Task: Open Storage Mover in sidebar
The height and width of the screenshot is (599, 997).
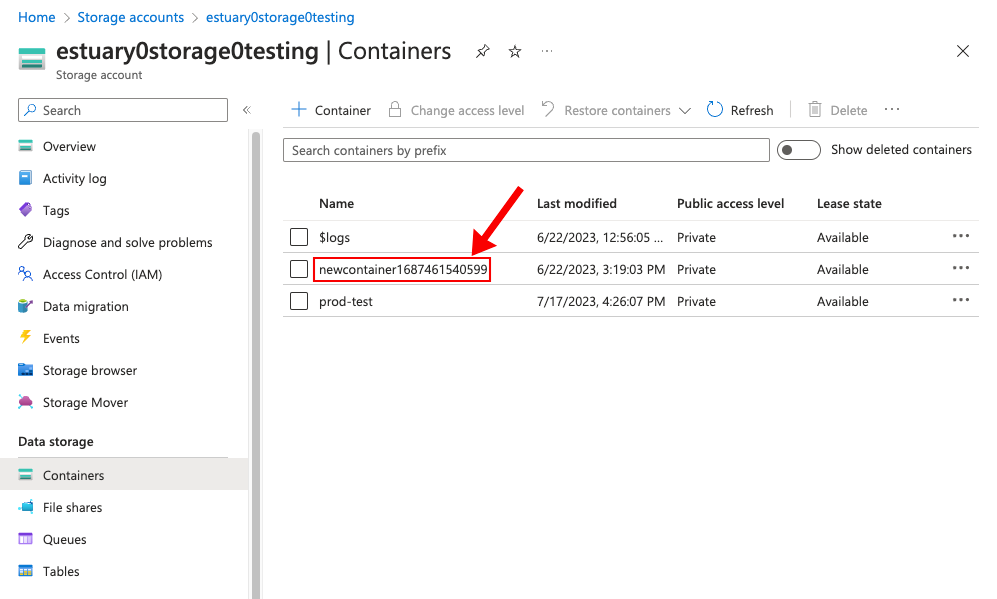Action: click(x=85, y=402)
